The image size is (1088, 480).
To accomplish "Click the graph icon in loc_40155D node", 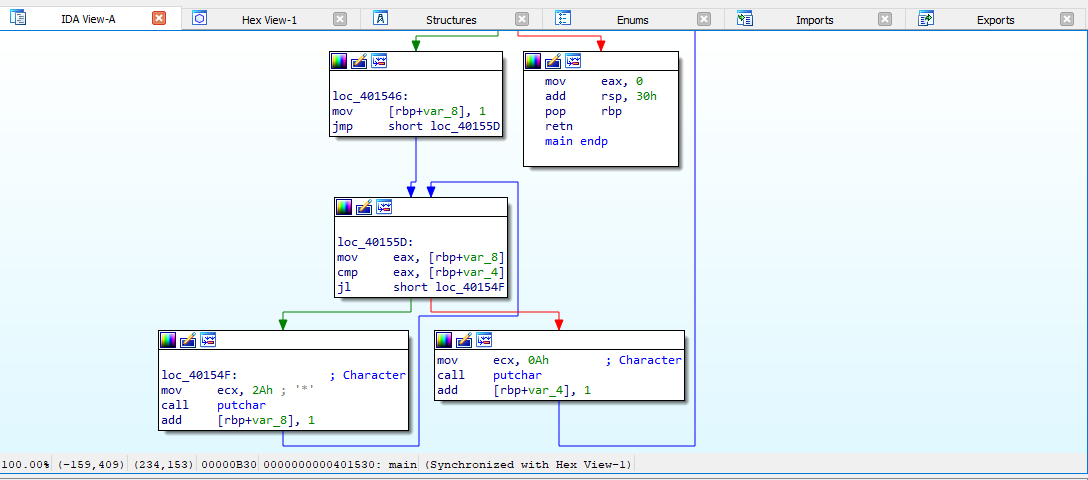I will [384, 207].
